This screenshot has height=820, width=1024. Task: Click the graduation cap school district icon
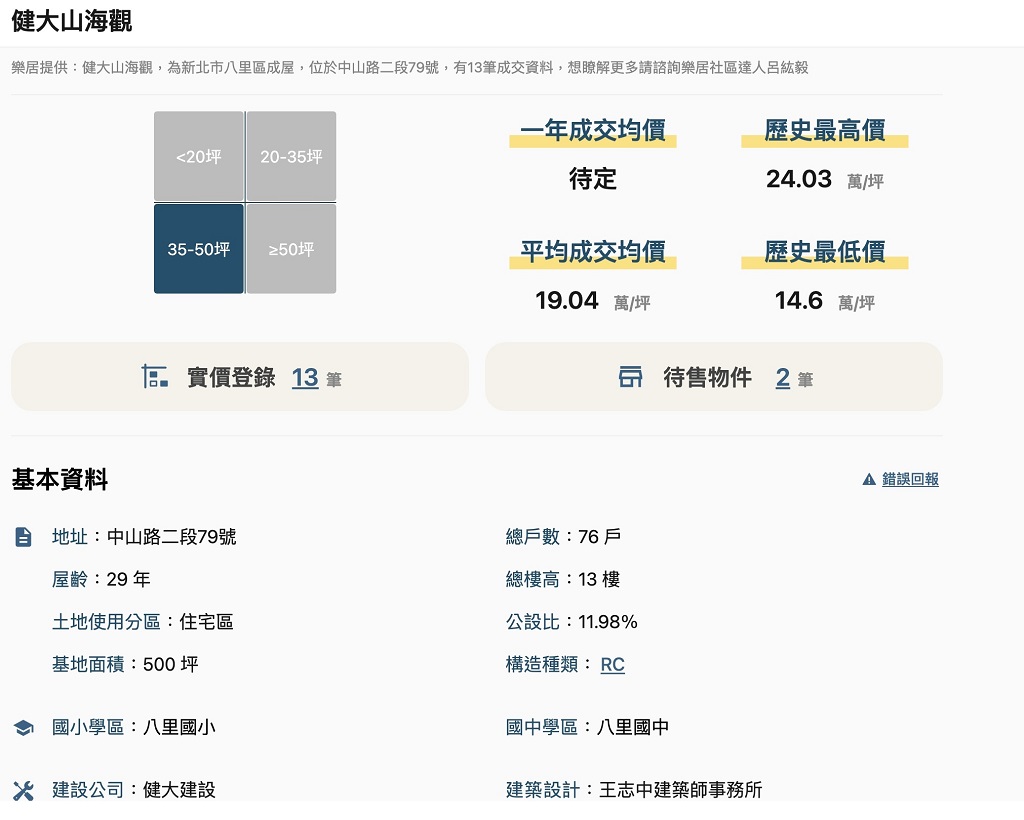click(24, 728)
